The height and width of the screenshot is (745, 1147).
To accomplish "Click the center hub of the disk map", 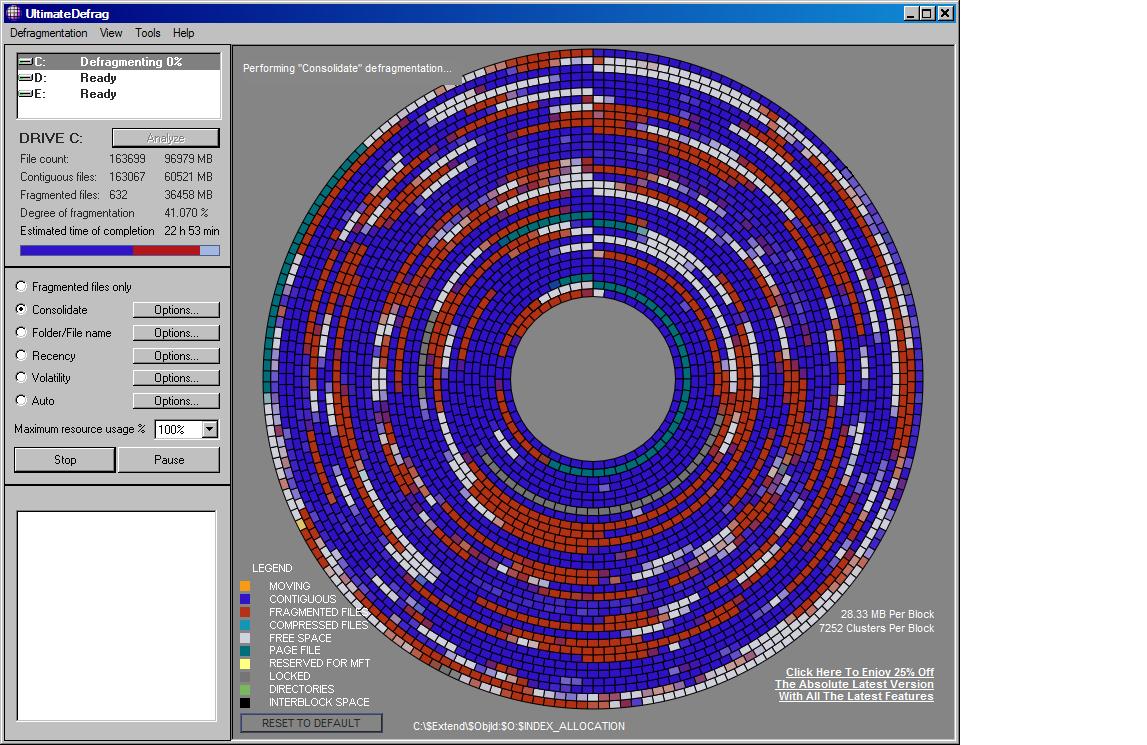I will tap(593, 378).
